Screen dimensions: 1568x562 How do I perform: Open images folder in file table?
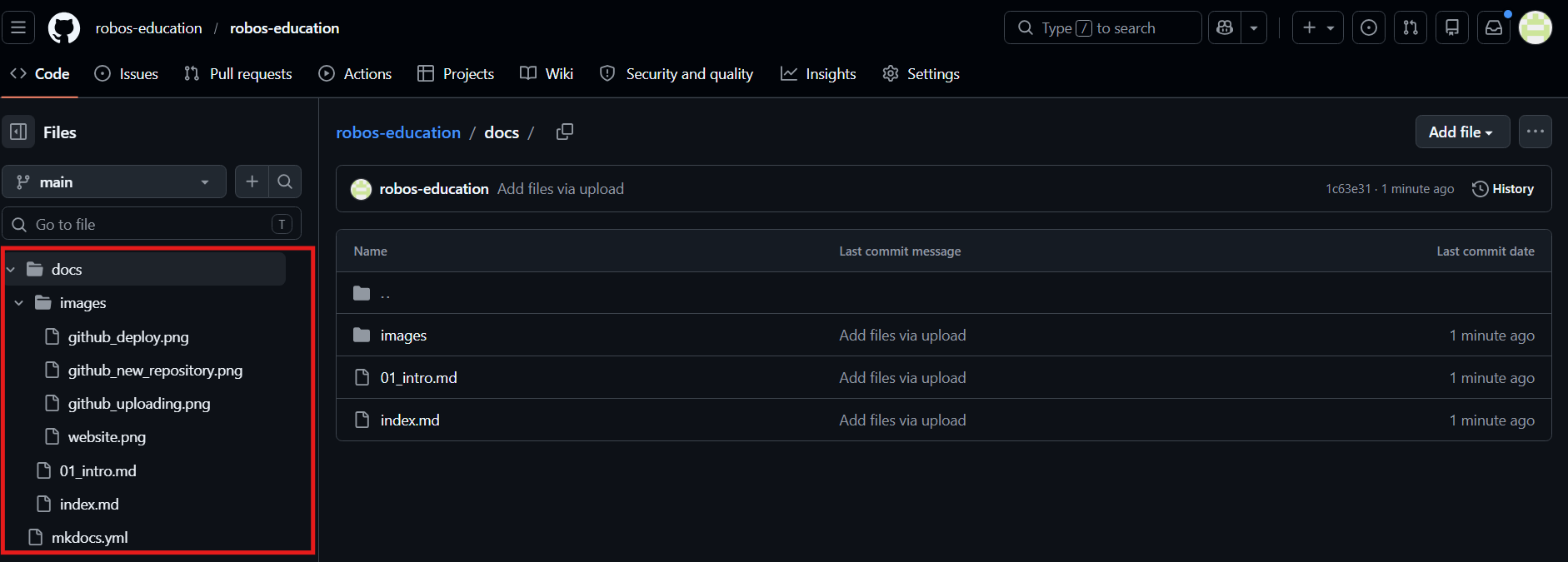coord(403,336)
